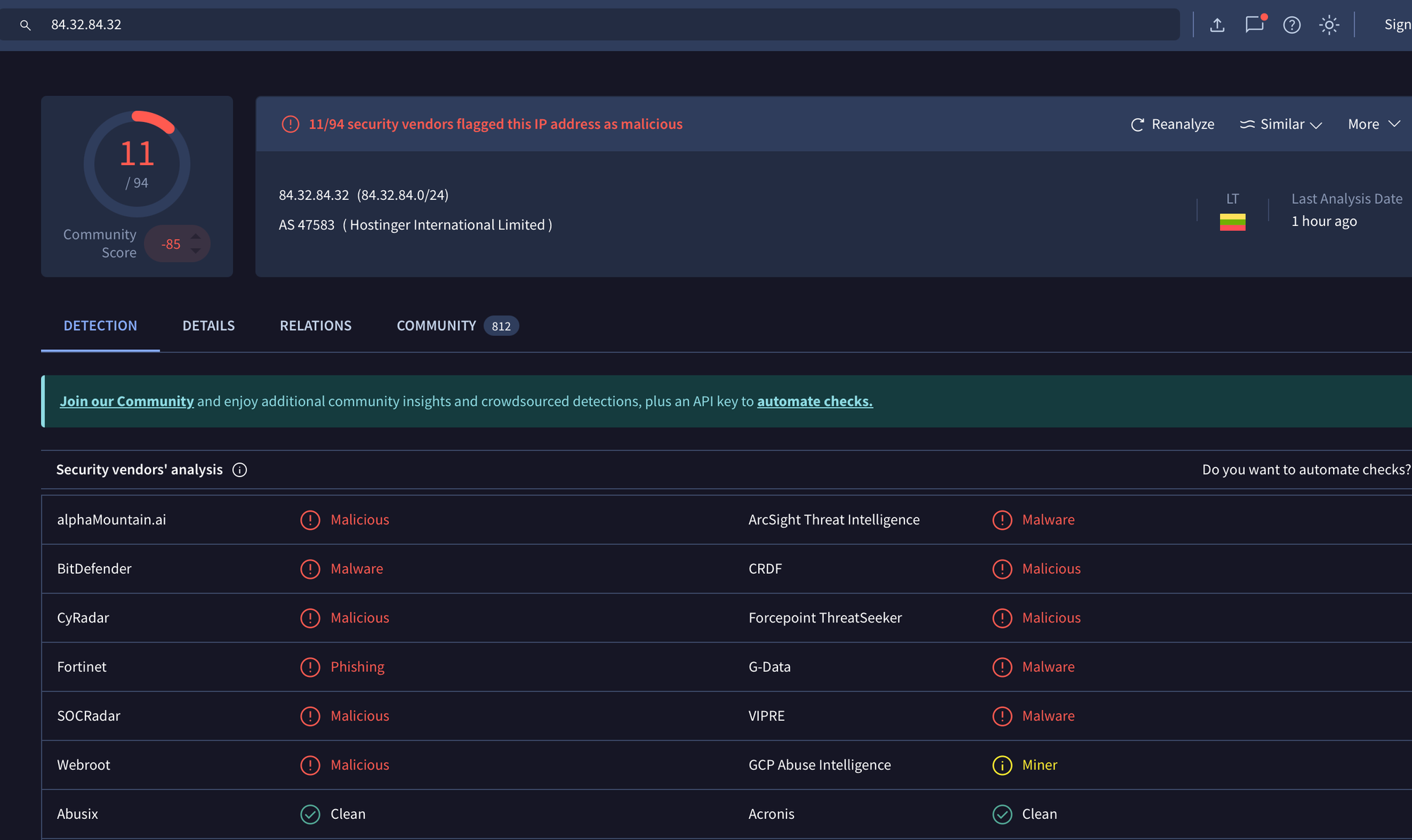Click AS 47583 autonomous system text
This screenshot has height=840, width=1412.
pos(306,225)
